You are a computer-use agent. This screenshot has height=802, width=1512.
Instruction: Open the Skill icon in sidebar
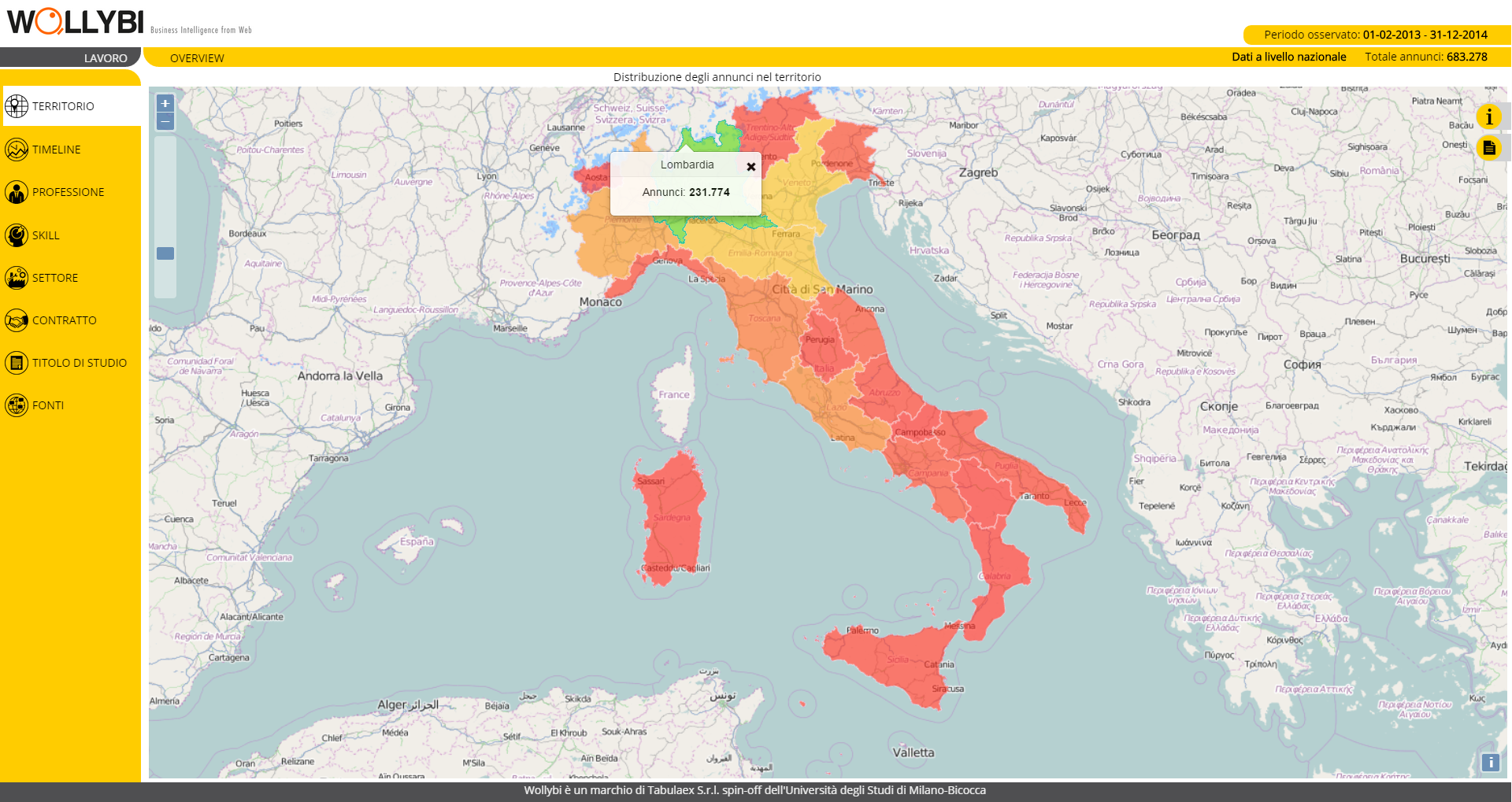17,235
